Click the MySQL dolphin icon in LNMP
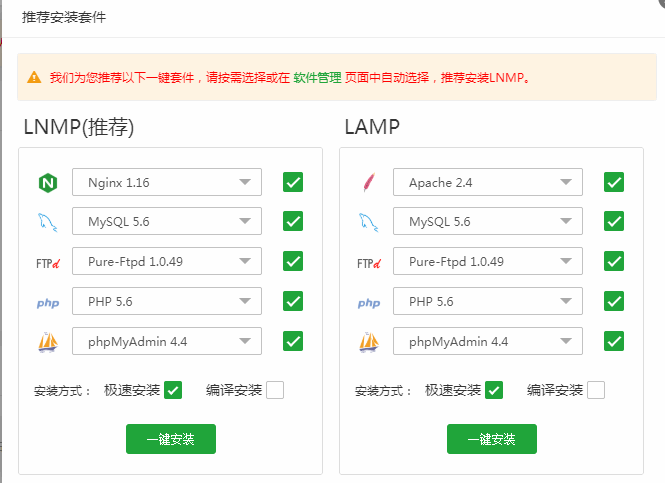Image resolution: width=665 pixels, height=483 pixels. coord(48,222)
